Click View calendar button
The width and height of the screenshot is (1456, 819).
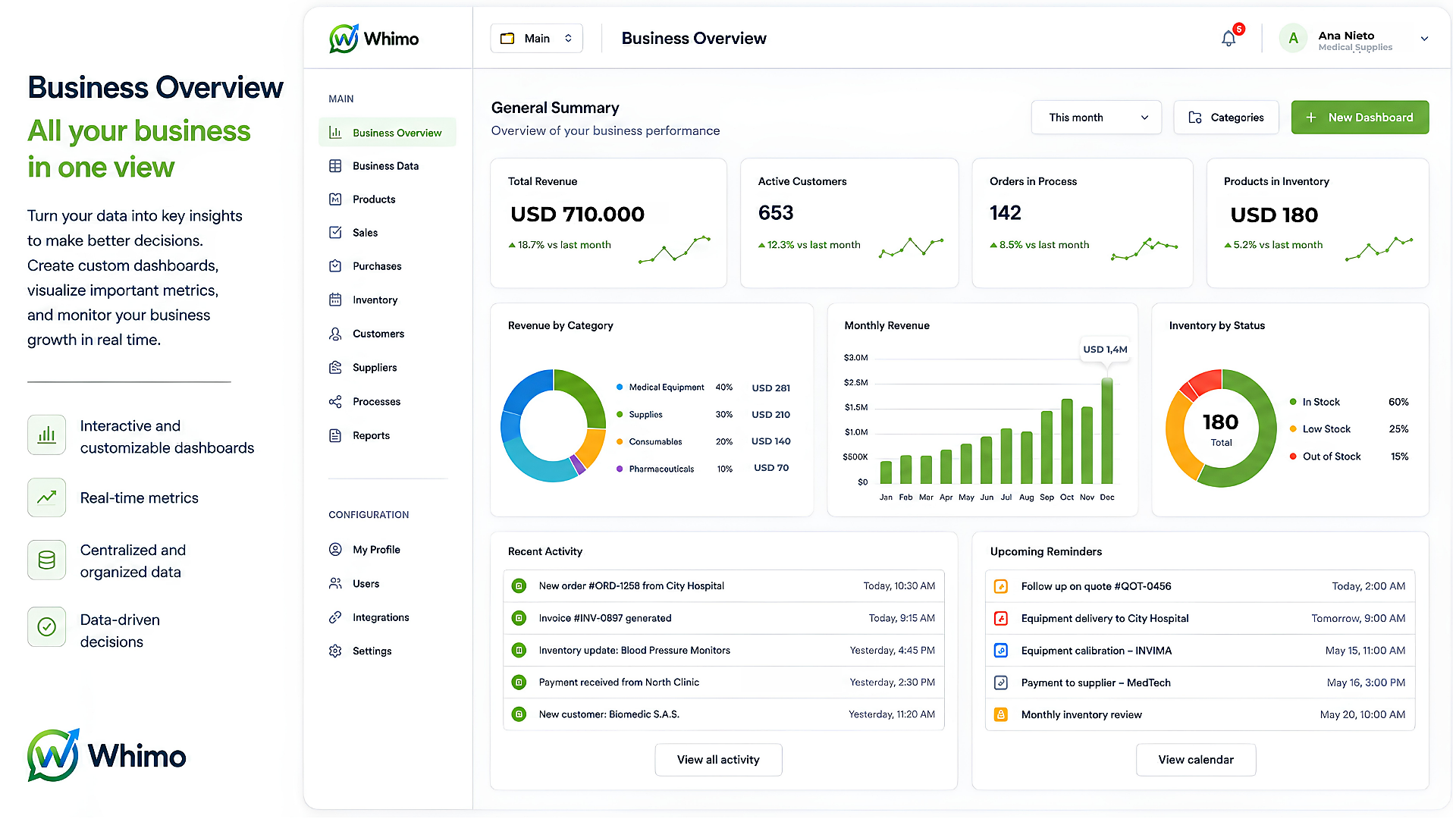[x=1196, y=760]
